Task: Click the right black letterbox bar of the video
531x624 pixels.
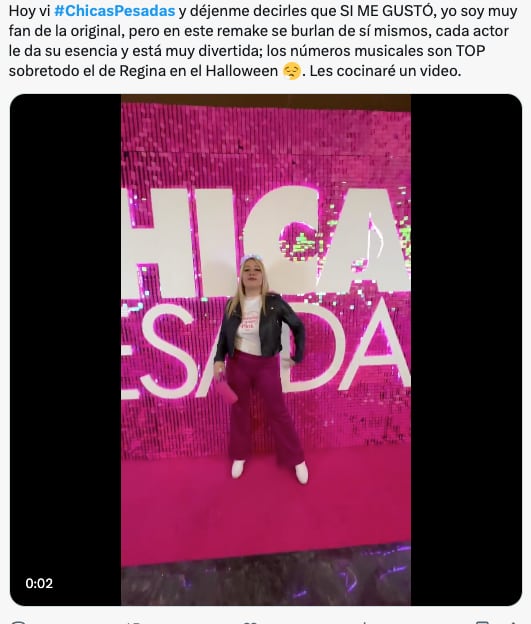Action: tap(466, 350)
